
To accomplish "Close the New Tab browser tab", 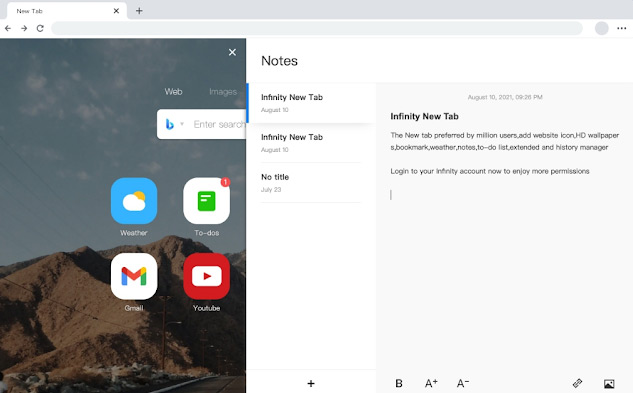I will pos(116,11).
